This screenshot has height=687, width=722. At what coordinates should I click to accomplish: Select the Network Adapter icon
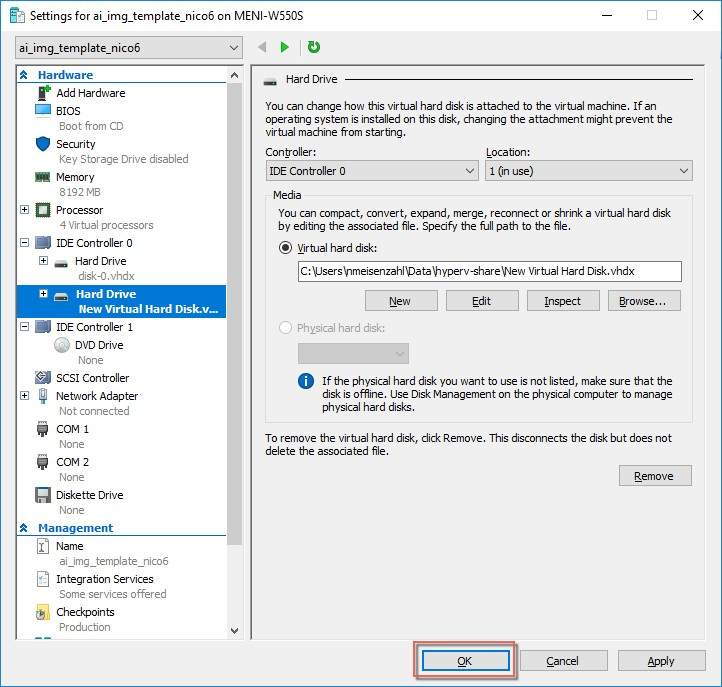pos(43,396)
